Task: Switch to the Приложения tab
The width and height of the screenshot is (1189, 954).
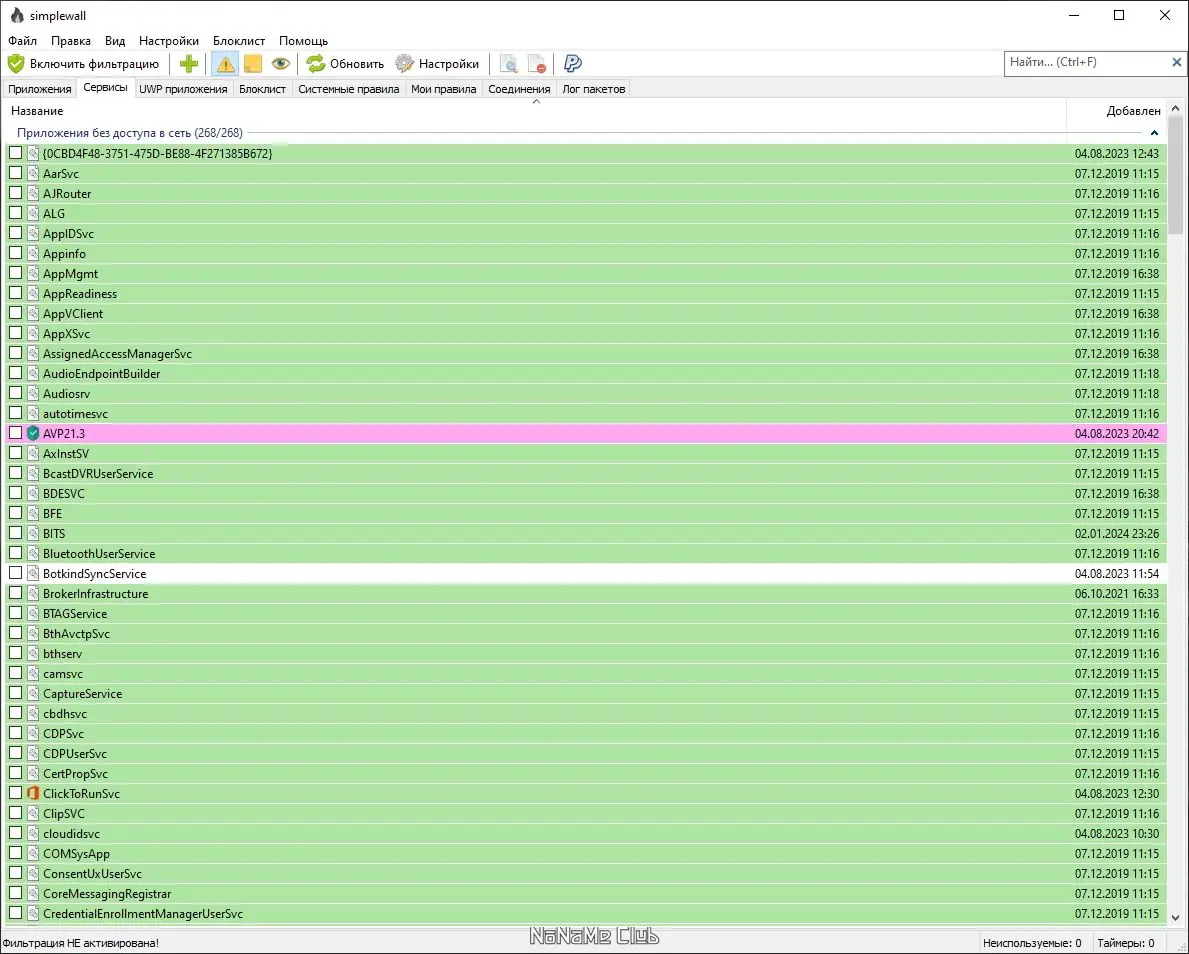Action: [39, 89]
